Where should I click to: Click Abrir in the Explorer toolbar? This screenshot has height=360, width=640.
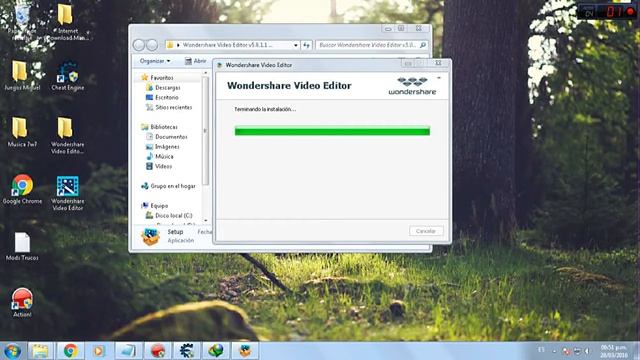click(196, 61)
